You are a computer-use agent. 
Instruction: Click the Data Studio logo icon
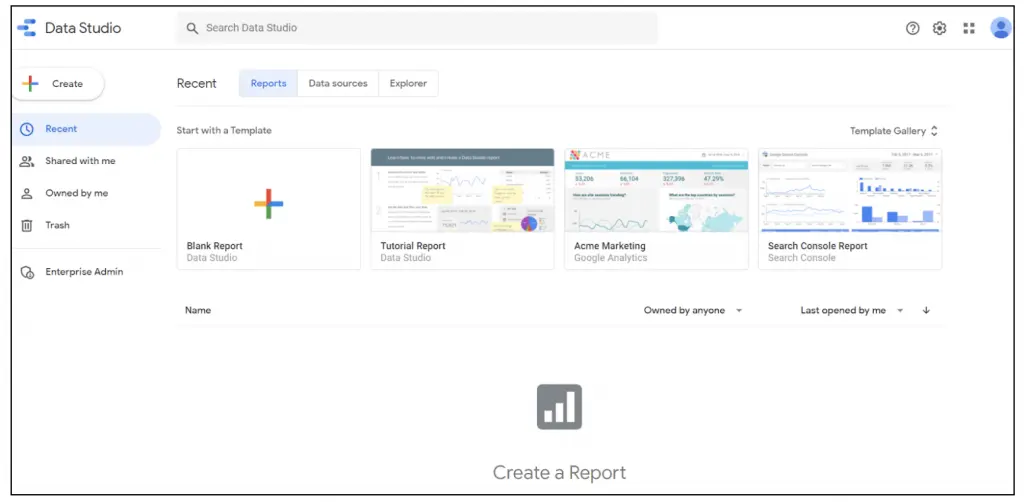[27, 28]
